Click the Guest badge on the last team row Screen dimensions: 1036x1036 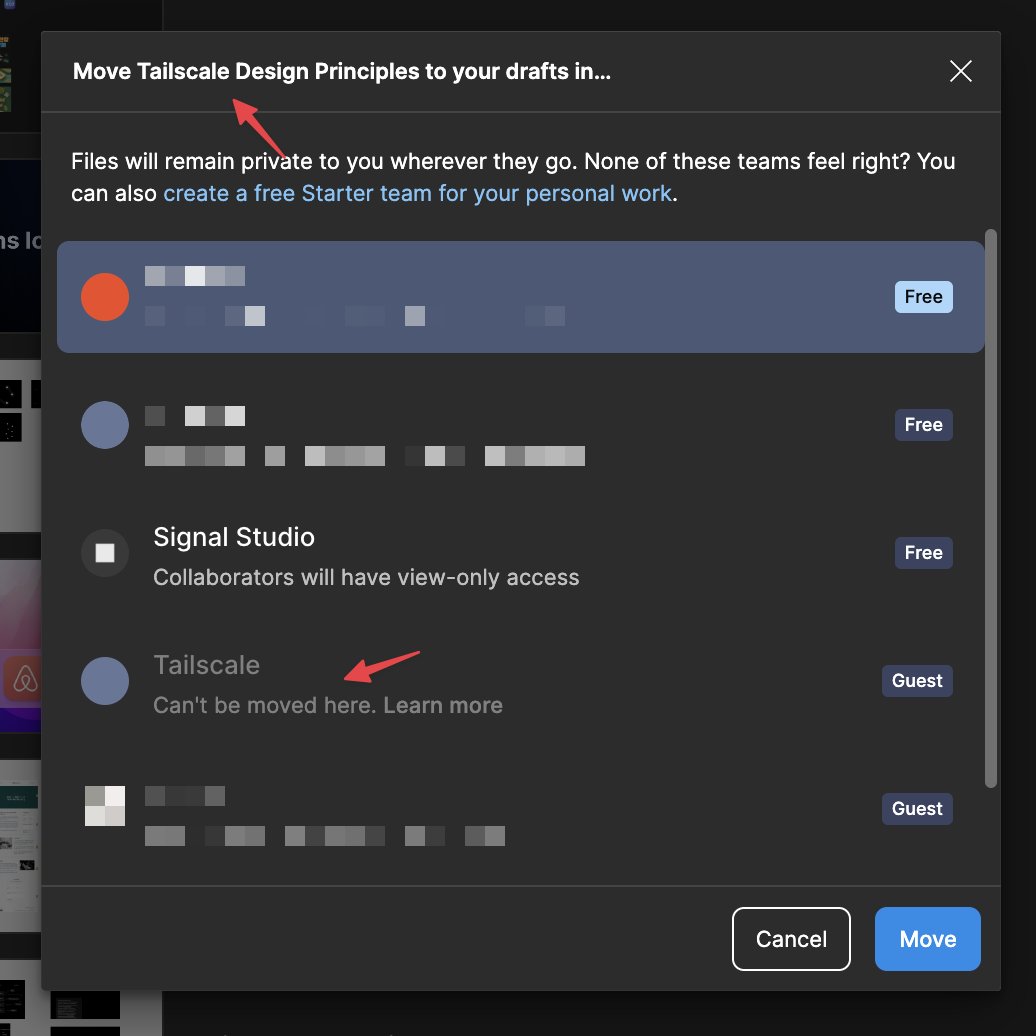(916, 809)
